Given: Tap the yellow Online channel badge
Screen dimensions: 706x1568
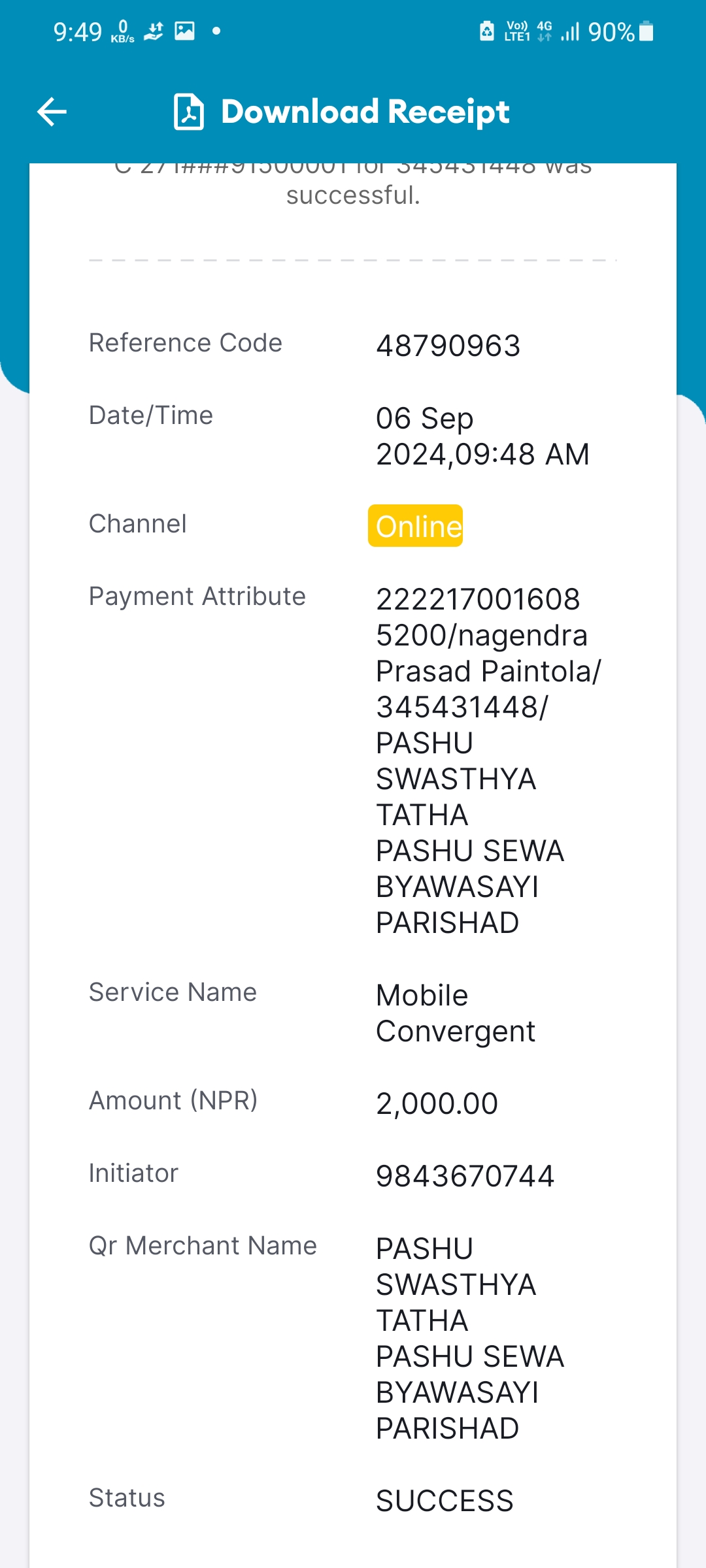Looking at the screenshot, I should 416,525.
